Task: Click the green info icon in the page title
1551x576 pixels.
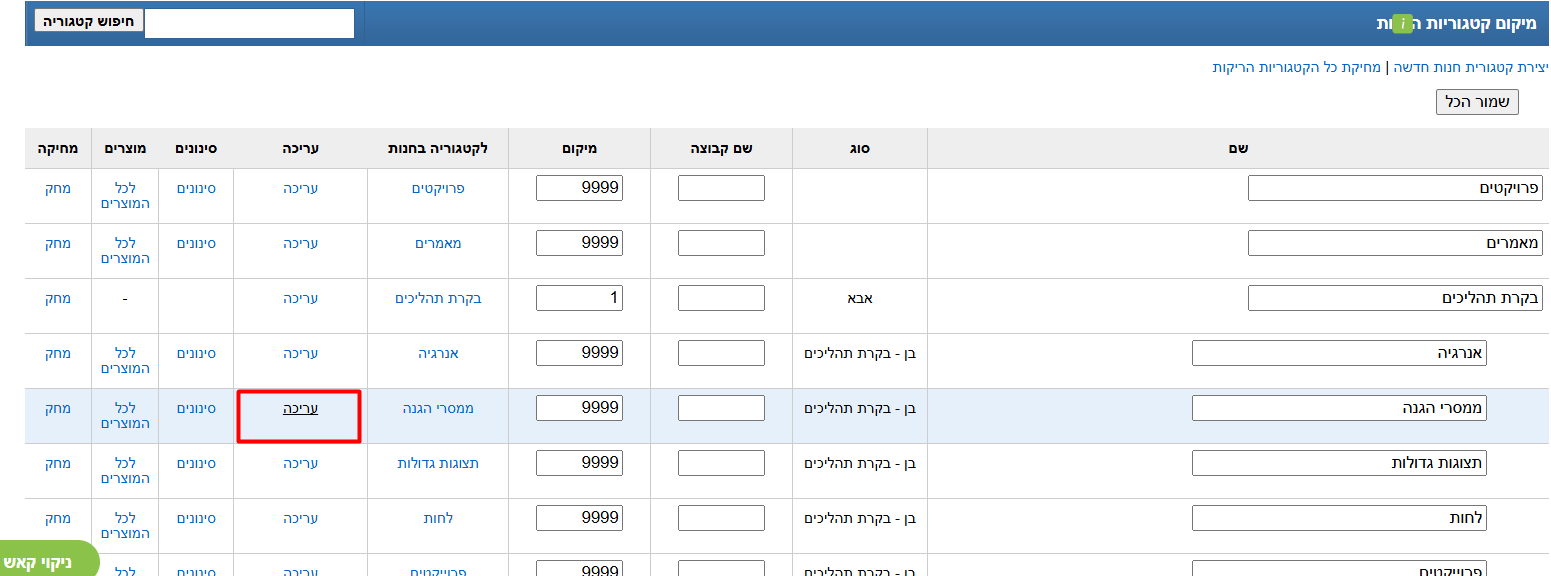Action: 1403,23
